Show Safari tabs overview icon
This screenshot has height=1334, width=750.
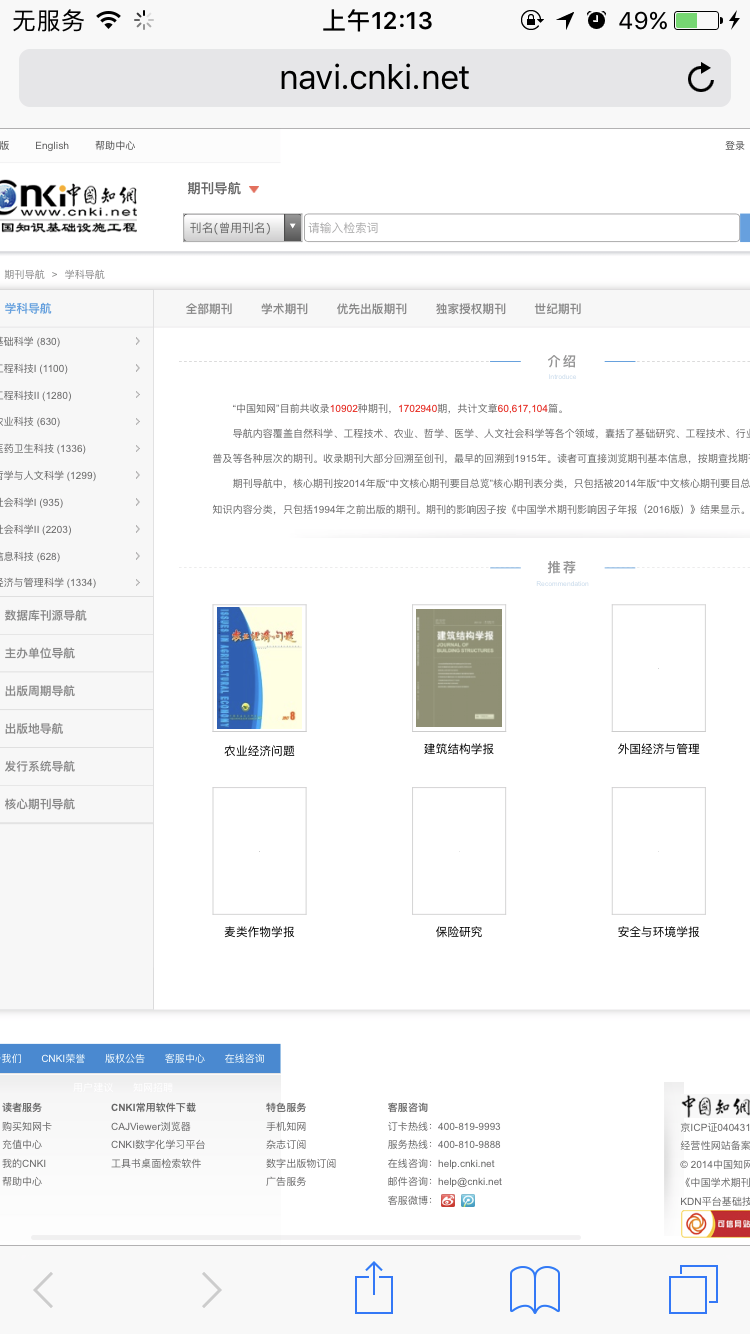click(x=694, y=1289)
